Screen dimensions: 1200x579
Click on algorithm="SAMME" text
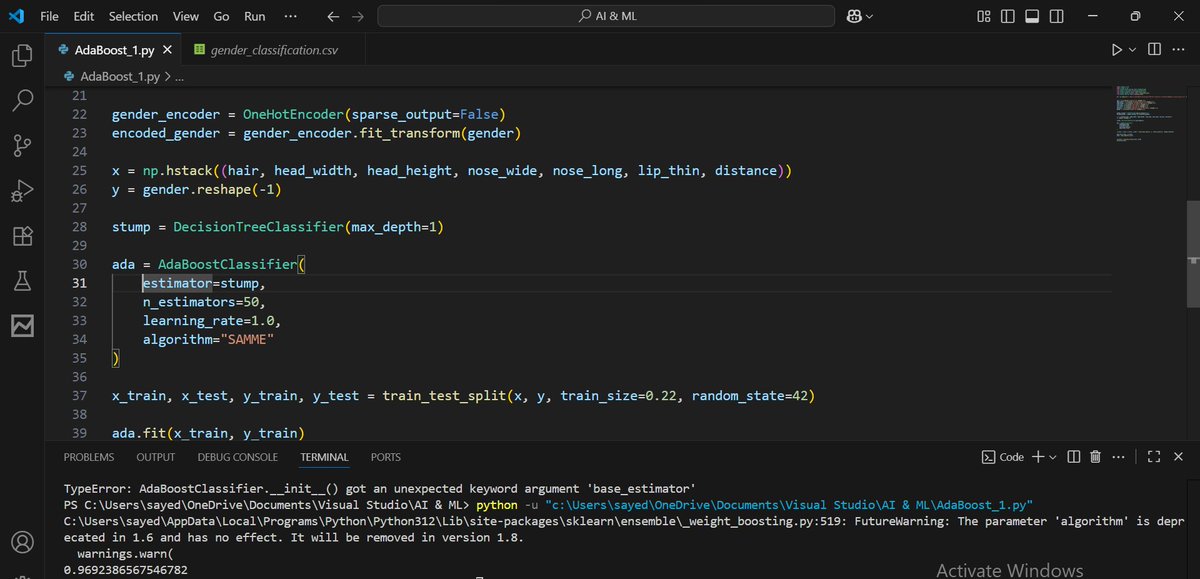pos(208,339)
